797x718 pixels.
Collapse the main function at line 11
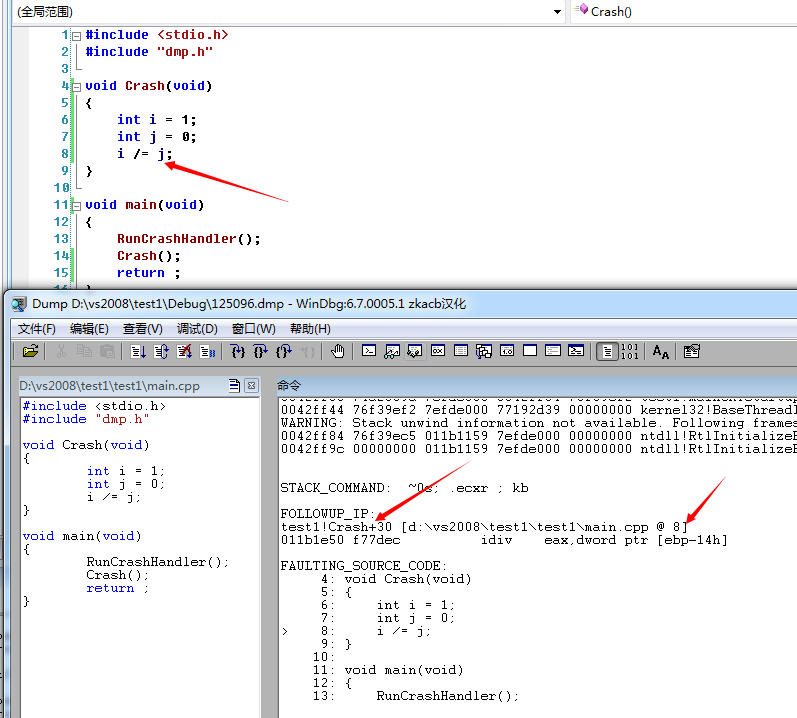[x=76, y=206]
